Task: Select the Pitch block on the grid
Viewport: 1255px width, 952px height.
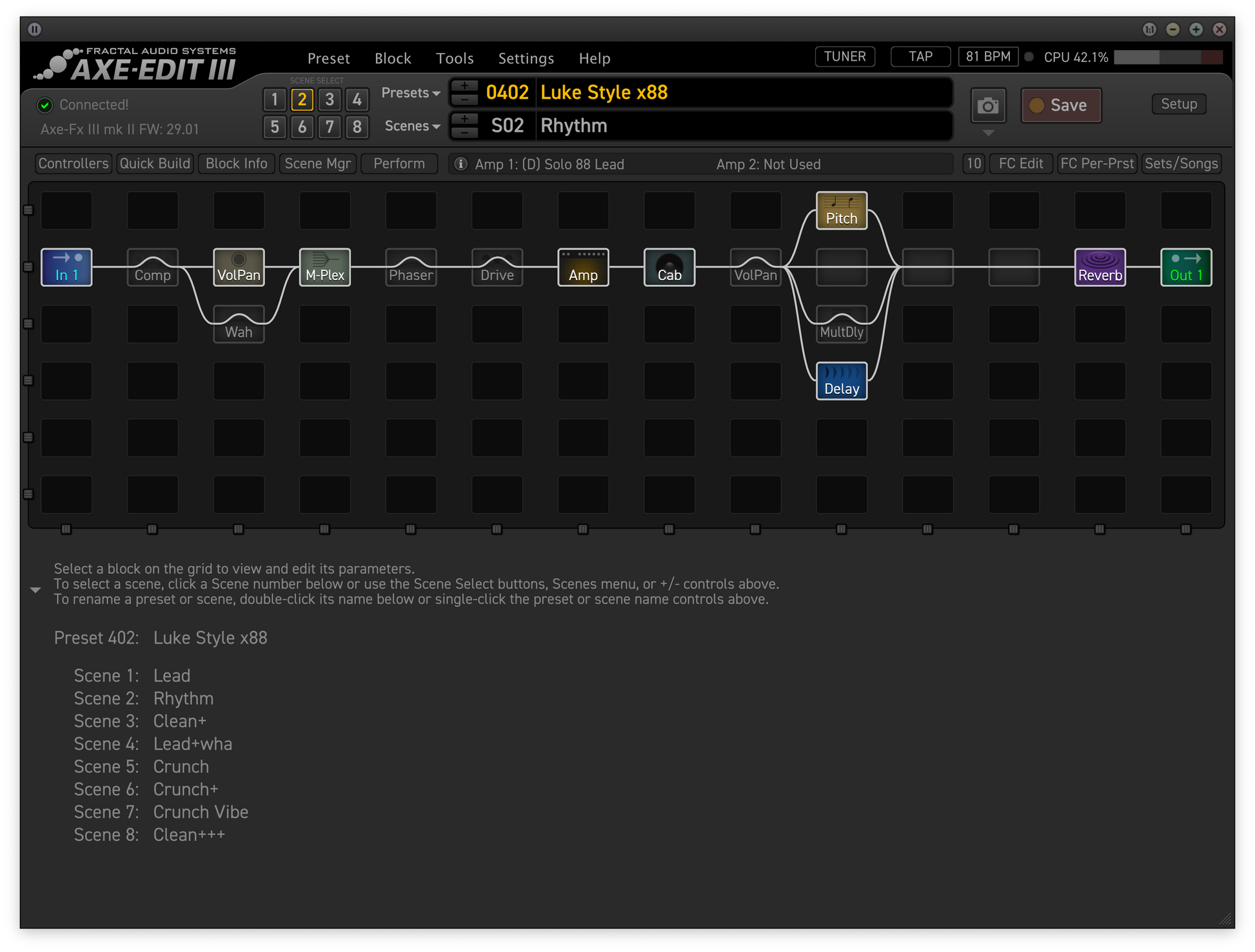Action: [x=841, y=210]
